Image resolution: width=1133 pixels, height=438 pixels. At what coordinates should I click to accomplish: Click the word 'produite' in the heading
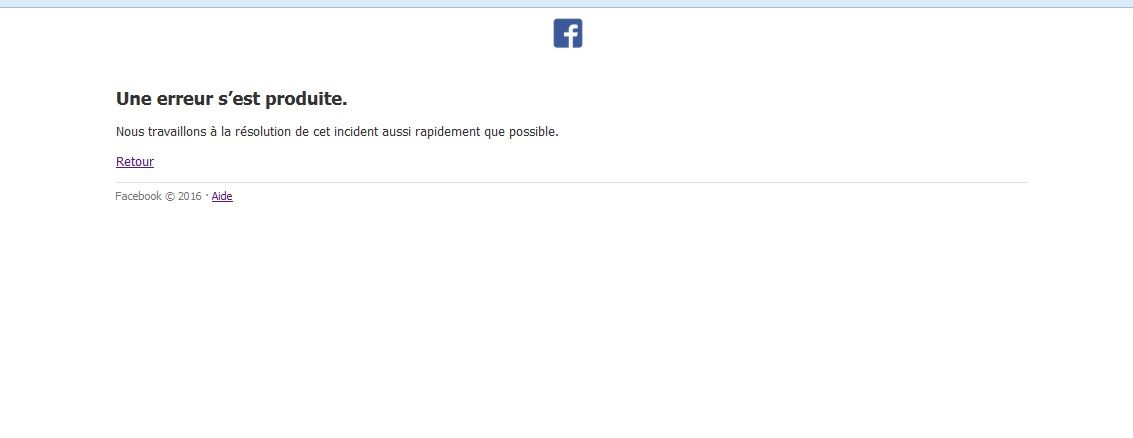(302, 99)
